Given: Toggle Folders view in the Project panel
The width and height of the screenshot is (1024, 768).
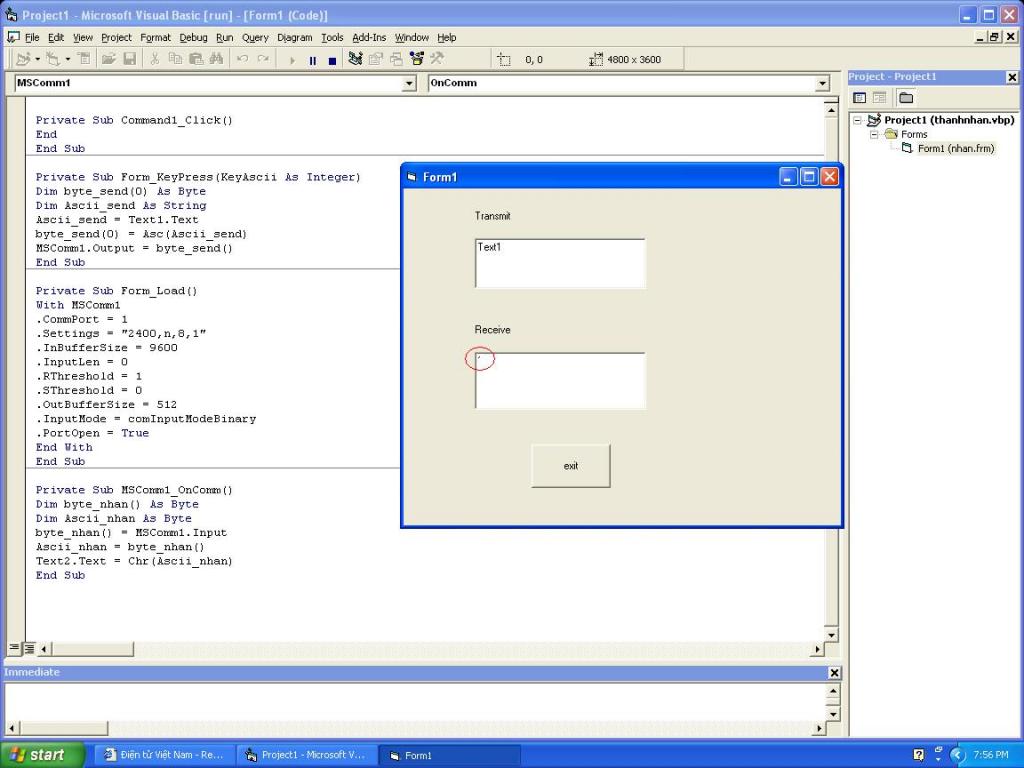Looking at the screenshot, I should pyautogui.click(x=905, y=98).
